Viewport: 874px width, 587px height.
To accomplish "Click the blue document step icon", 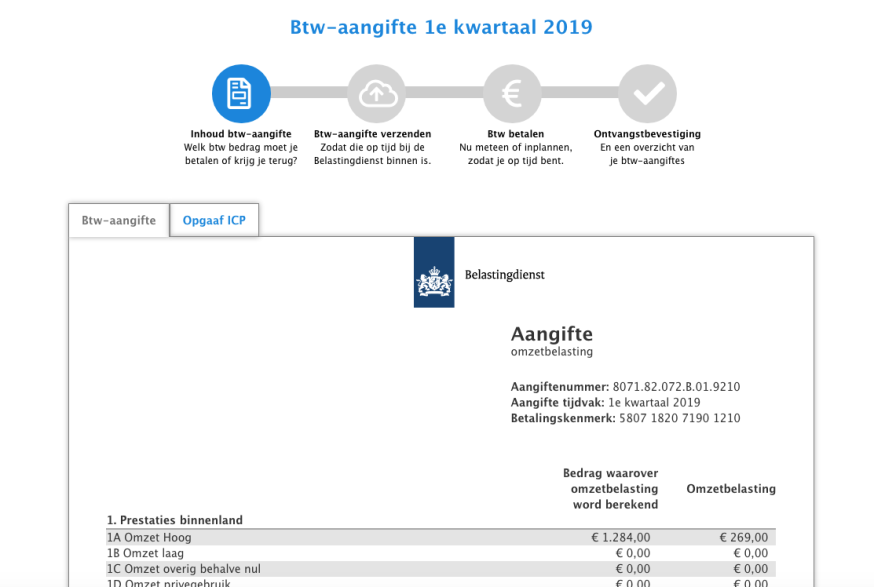I will click(241, 94).
